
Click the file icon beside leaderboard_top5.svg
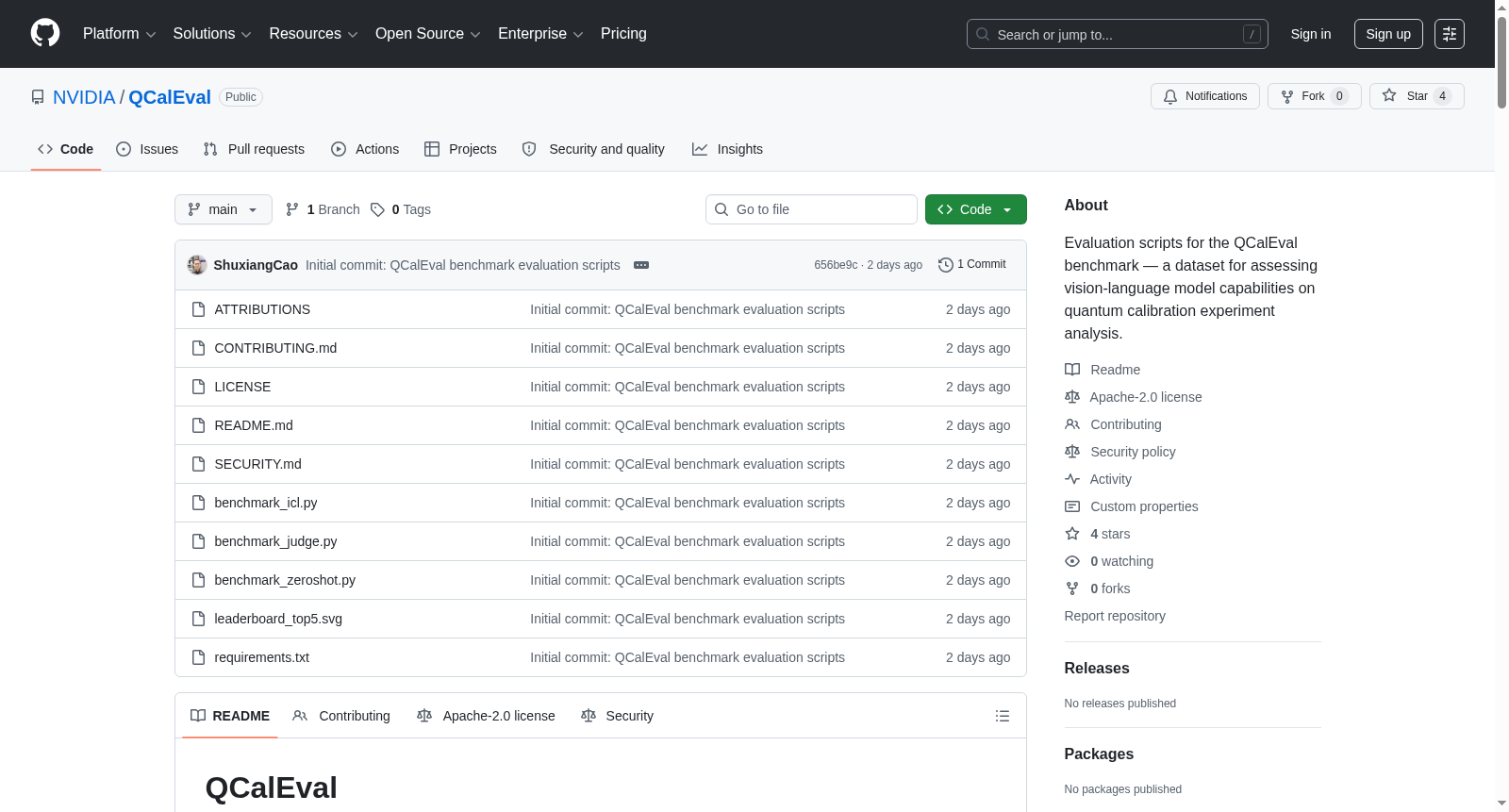pyautogui.click(x=198, y=619)
